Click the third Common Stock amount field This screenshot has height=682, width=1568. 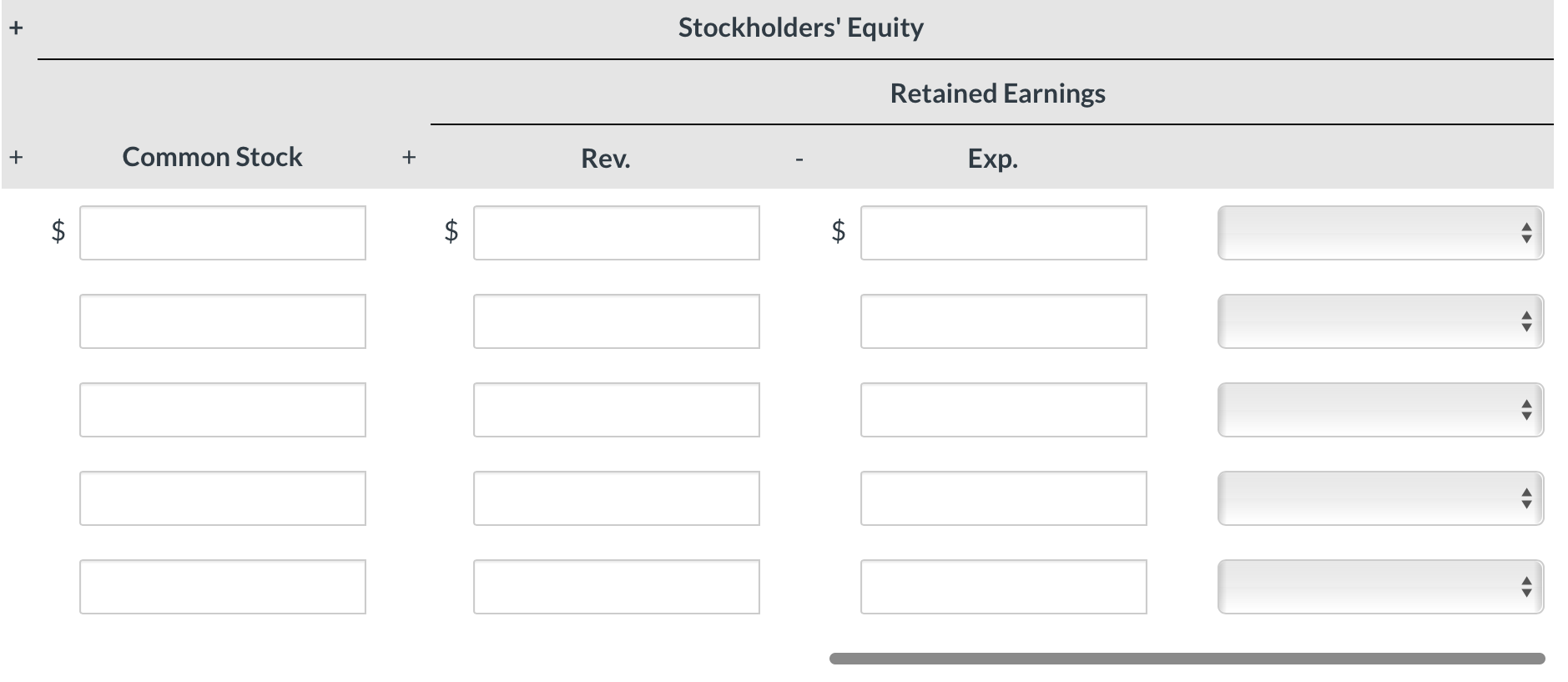[x=222, y=410]
